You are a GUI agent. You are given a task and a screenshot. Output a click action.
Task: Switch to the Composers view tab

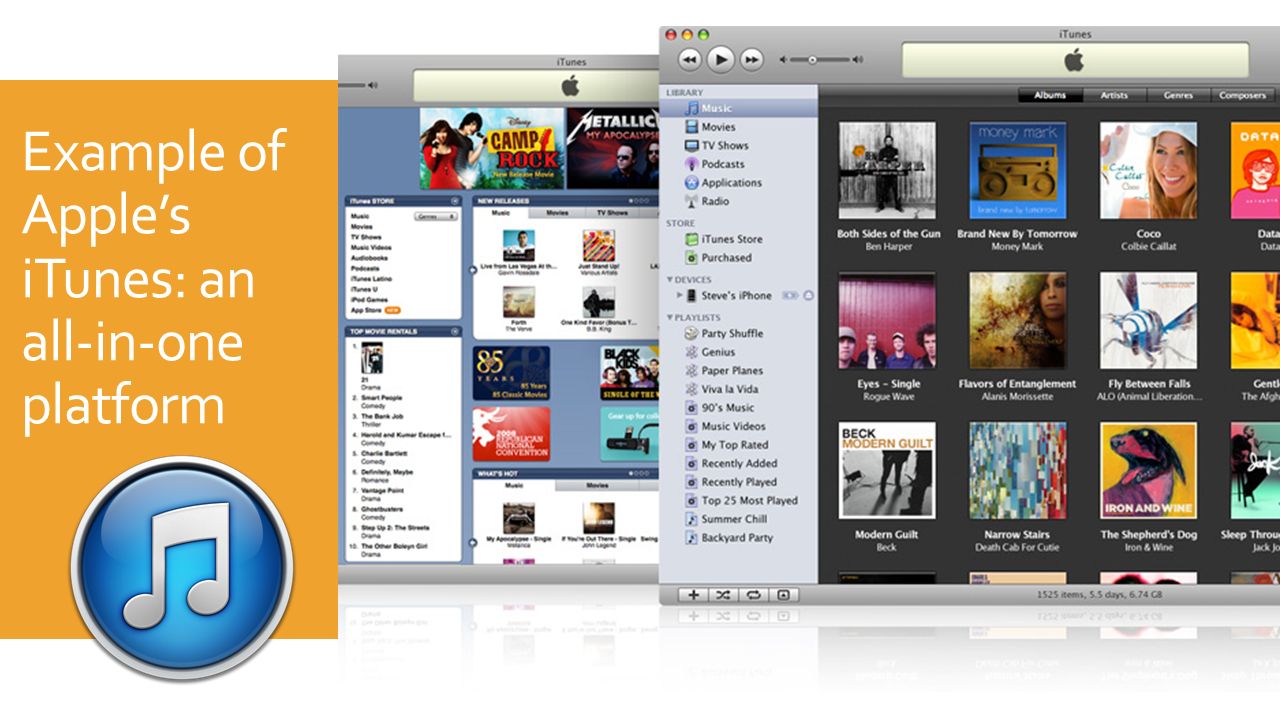1241,96
